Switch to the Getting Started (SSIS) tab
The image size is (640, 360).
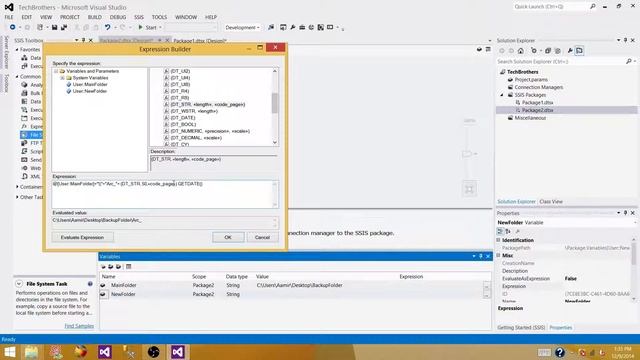(521, 327)
